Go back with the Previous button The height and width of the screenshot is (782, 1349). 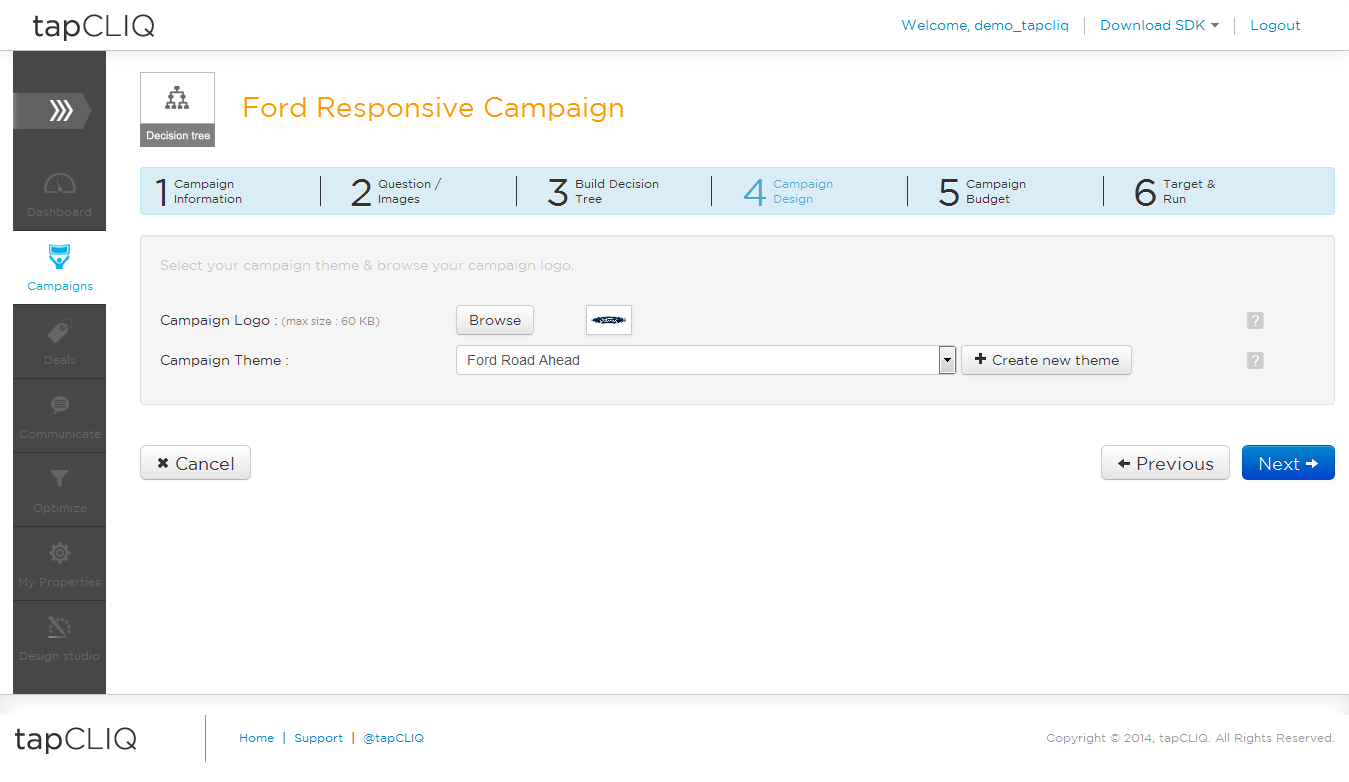(1165, 463)
